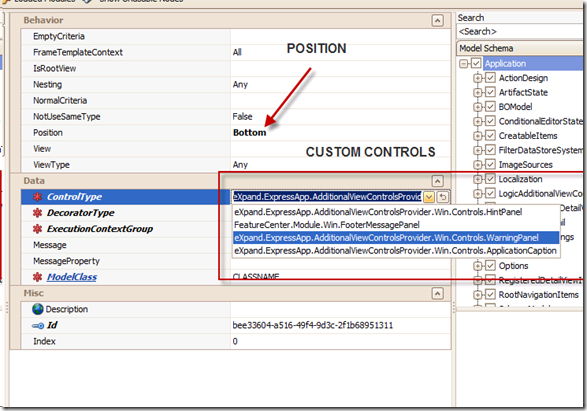Image resolution: width=587 pixels, height=411 pixels.
Task: Select the Localization tree item
Action: pyautogui.click(x=520, y=179)
